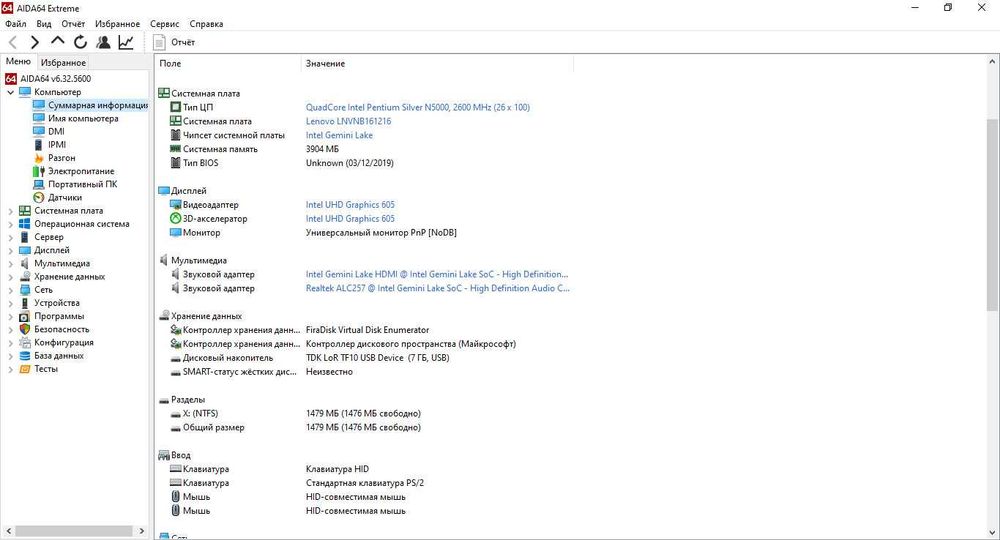Click the Поле column header
Screen dimensions: 1000x540
(x=228, y=64)
